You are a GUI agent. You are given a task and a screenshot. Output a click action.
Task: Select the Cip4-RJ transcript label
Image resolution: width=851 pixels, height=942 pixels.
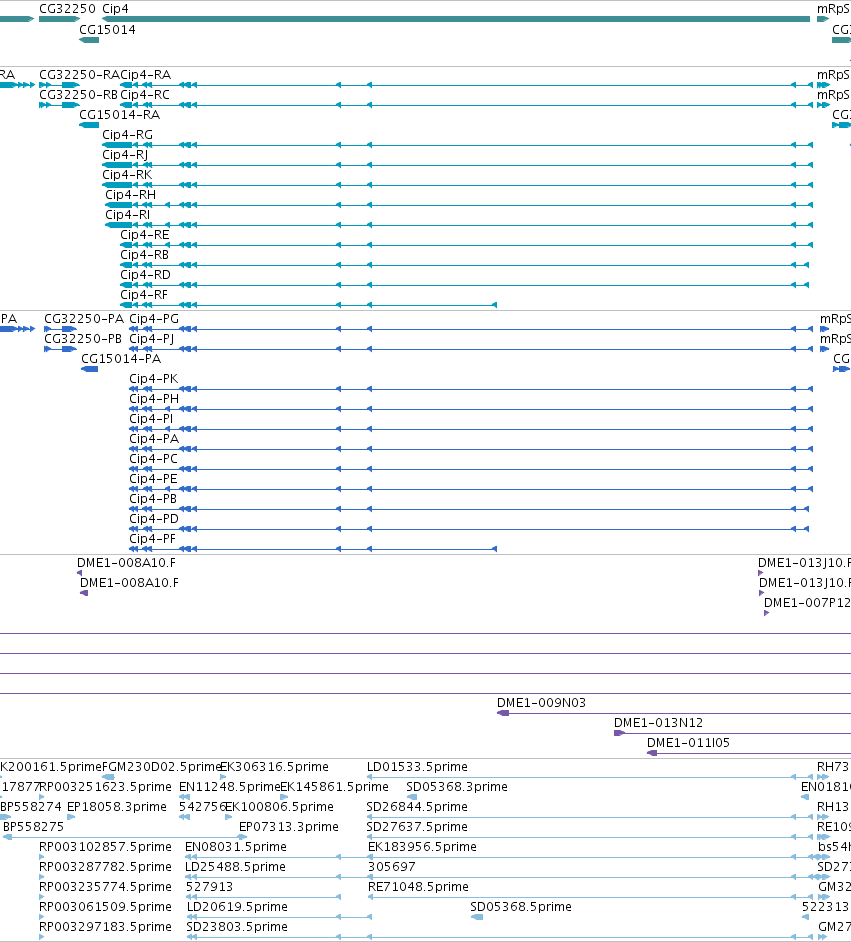point(125,155)
